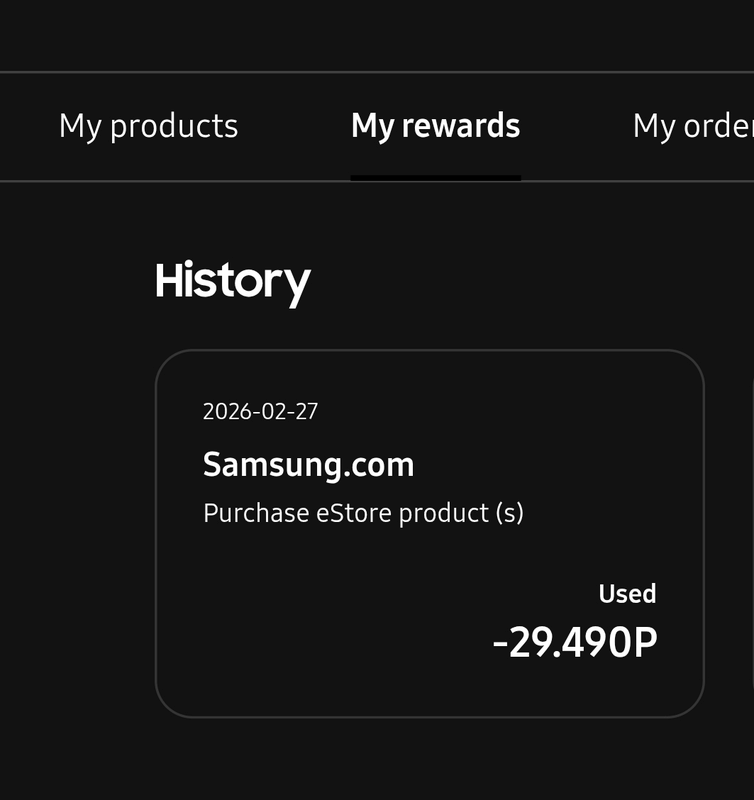Open the partially visible My orders tab
The image size is (754, 800).
(x=692, y=126)
